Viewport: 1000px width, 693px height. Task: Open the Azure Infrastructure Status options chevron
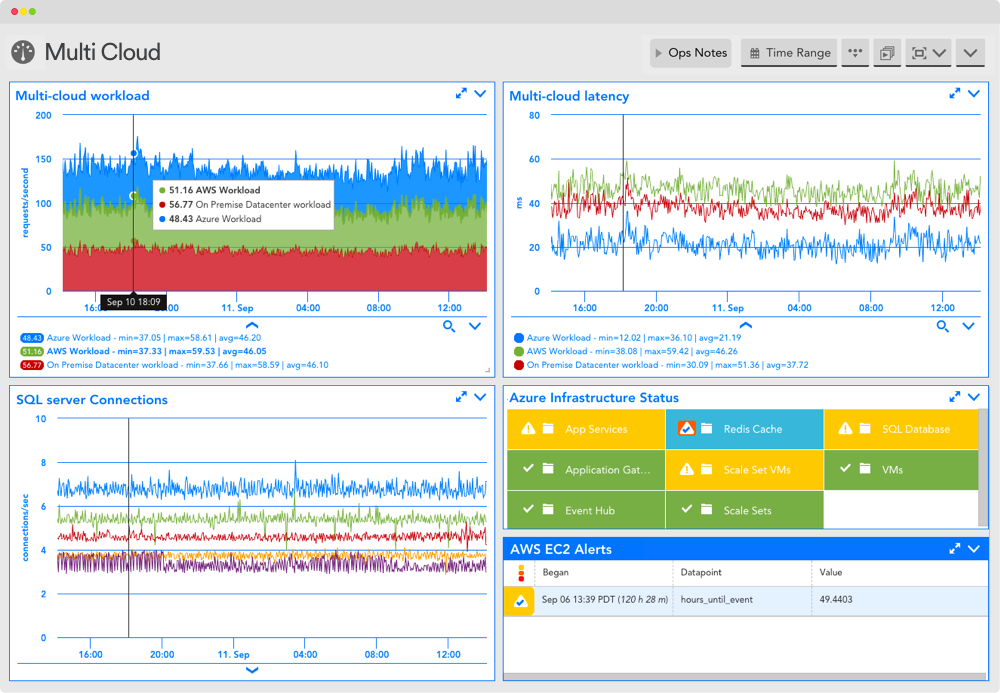(x=974, y=397)
